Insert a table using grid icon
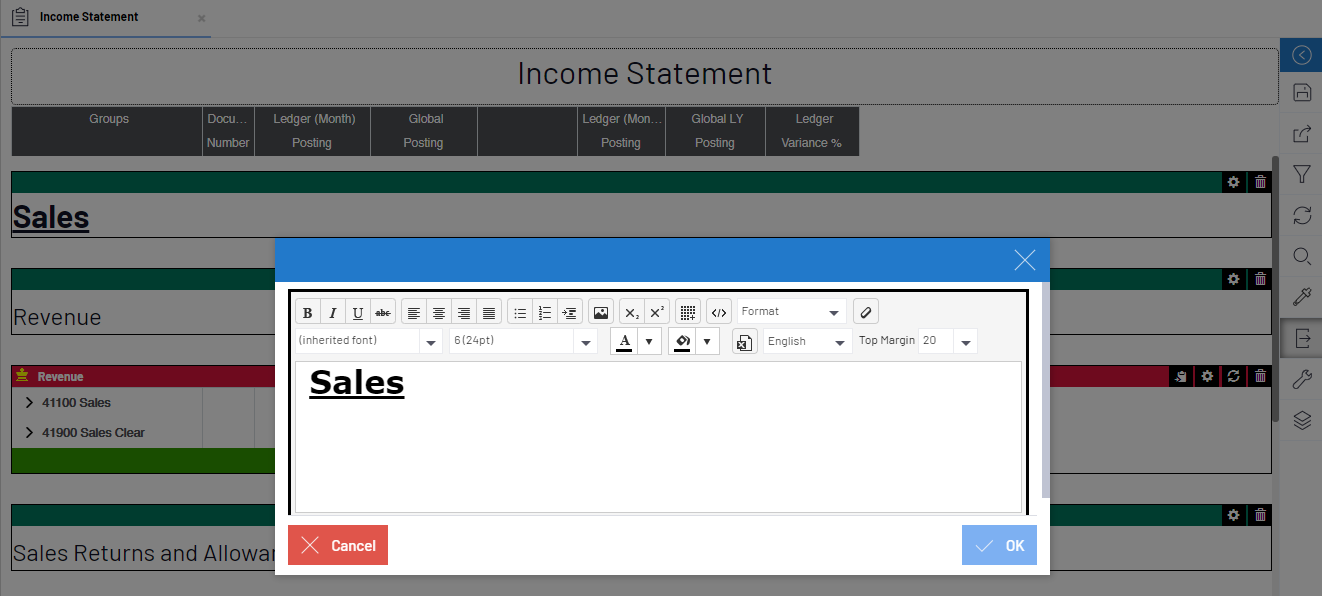Image resolution: width=1322 pixels, height=596 pixels. click(x=688, y=312)
